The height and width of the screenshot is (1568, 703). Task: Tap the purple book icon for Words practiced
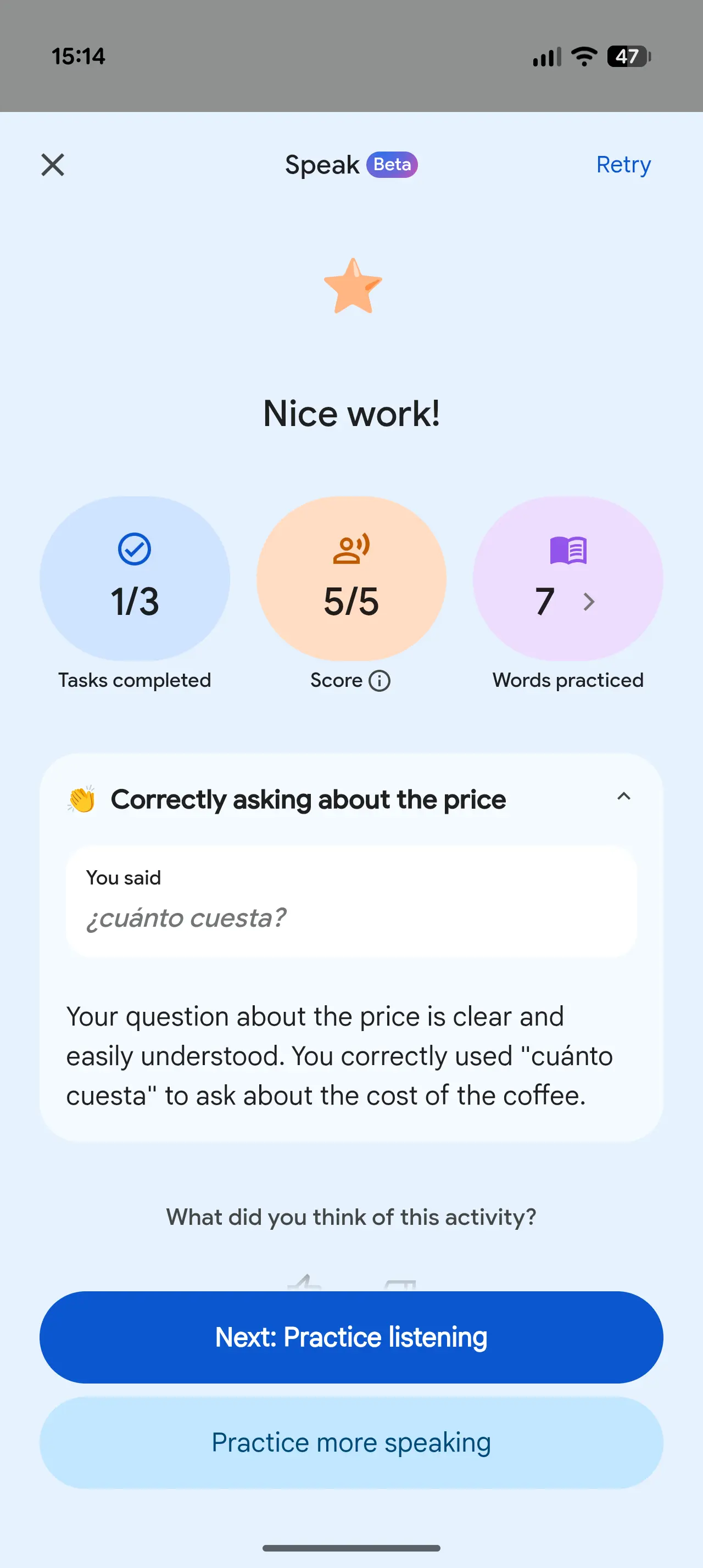pyautogui.click(x=568, y=550)
